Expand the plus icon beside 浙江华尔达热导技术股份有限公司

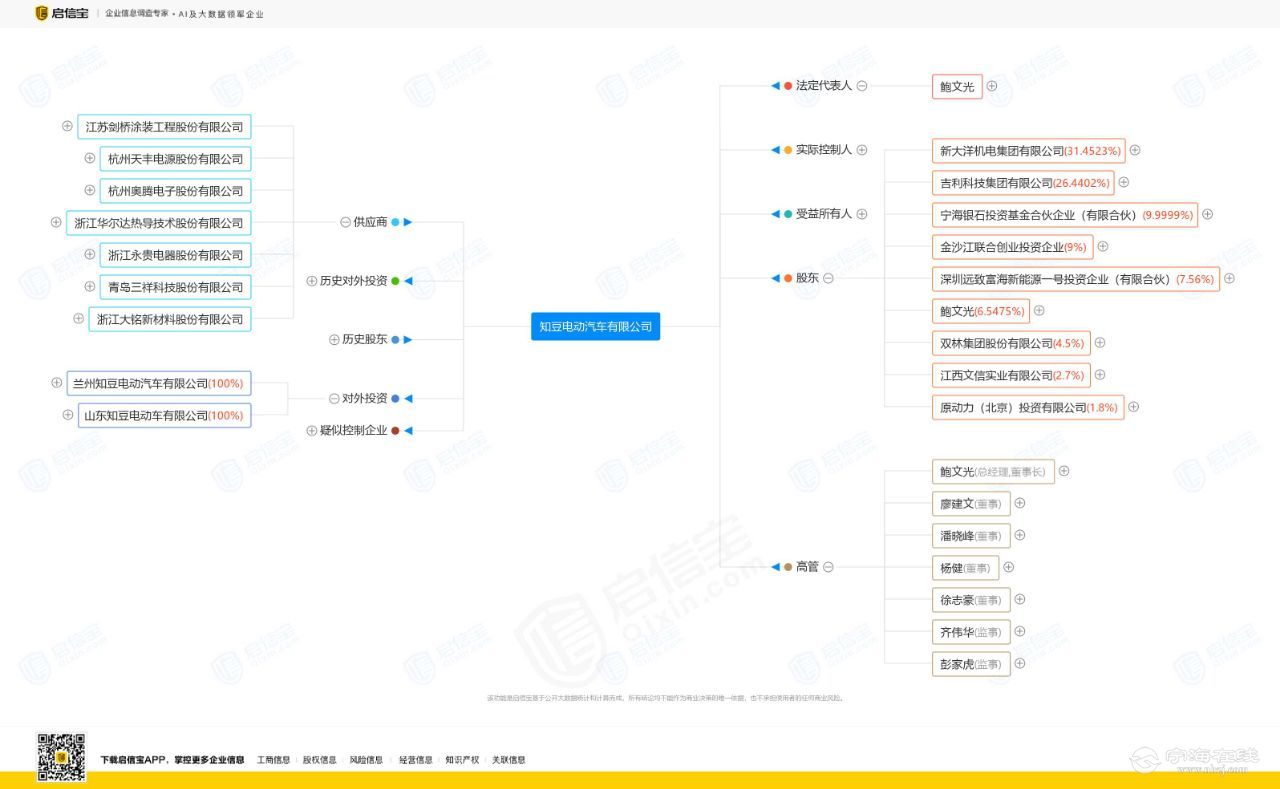coord(56,222)
